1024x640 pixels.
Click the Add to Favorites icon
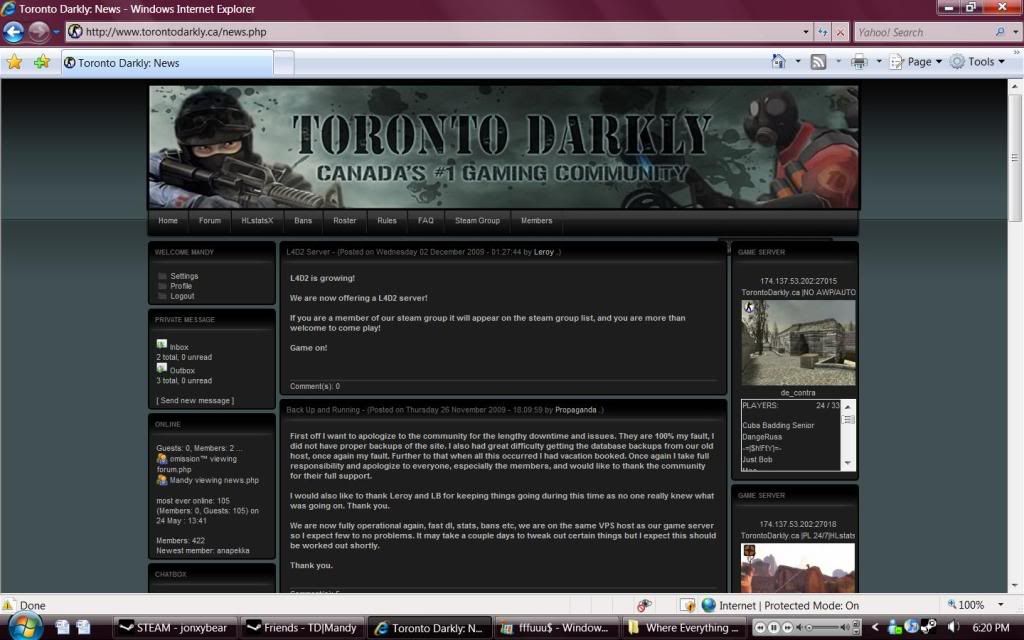(x=41, y=62)
